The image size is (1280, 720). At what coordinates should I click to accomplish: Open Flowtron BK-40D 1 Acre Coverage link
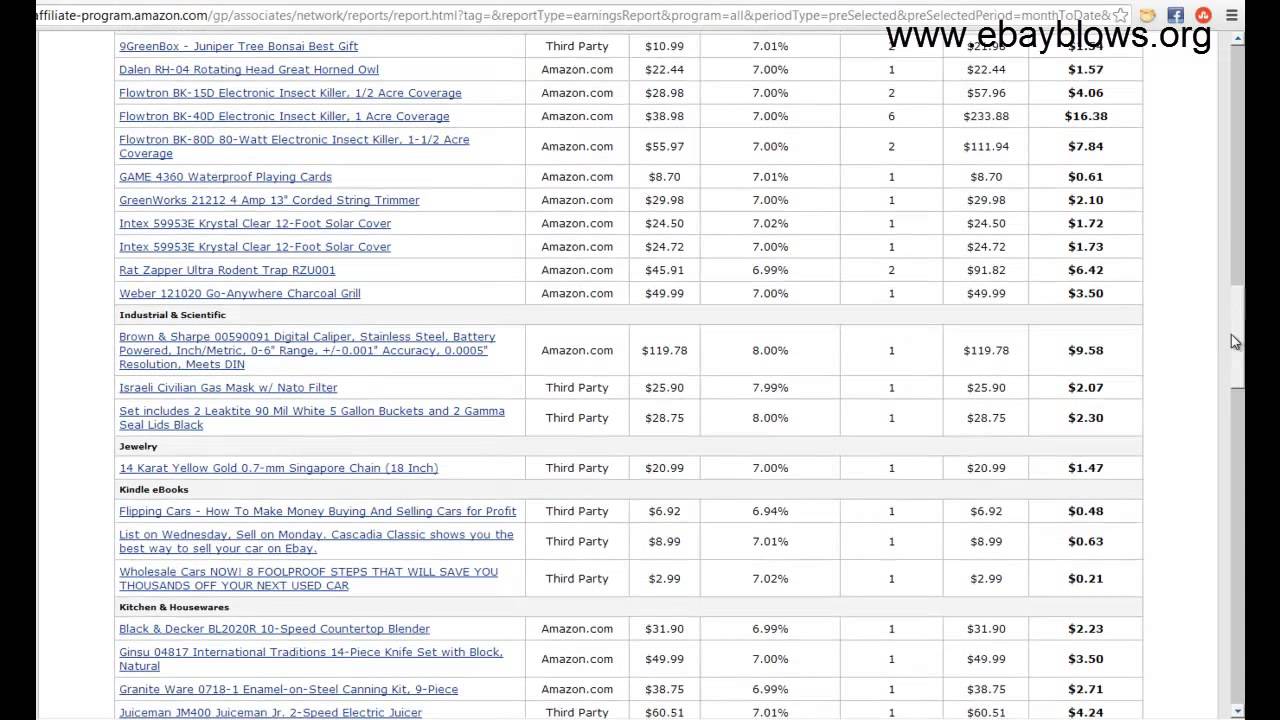click(x=284, y=116)
